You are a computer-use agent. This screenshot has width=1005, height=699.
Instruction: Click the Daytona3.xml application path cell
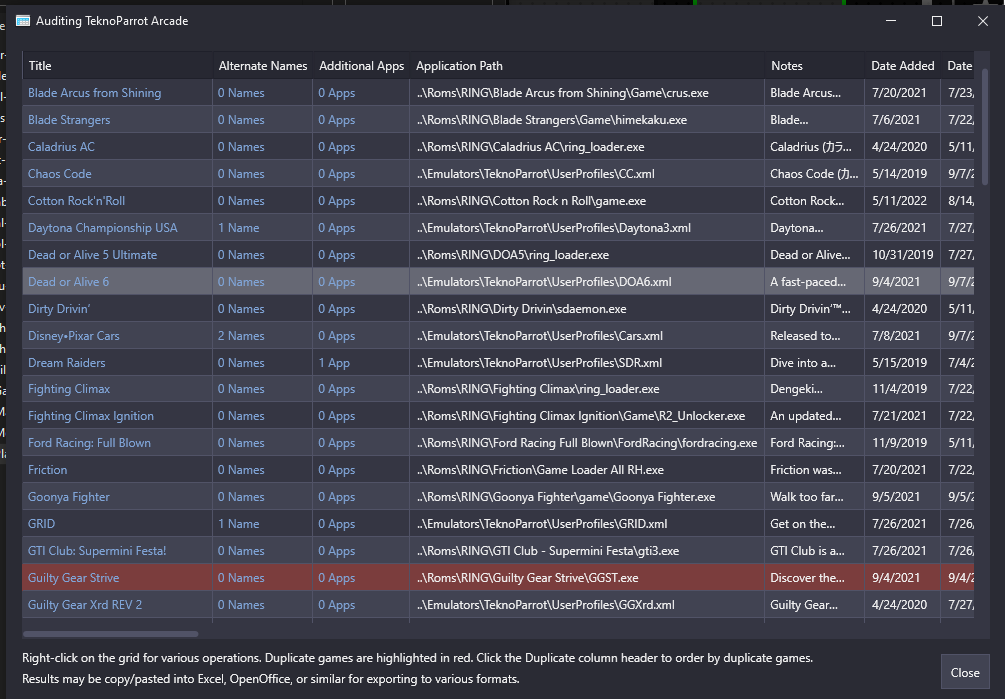coord(586,227)
